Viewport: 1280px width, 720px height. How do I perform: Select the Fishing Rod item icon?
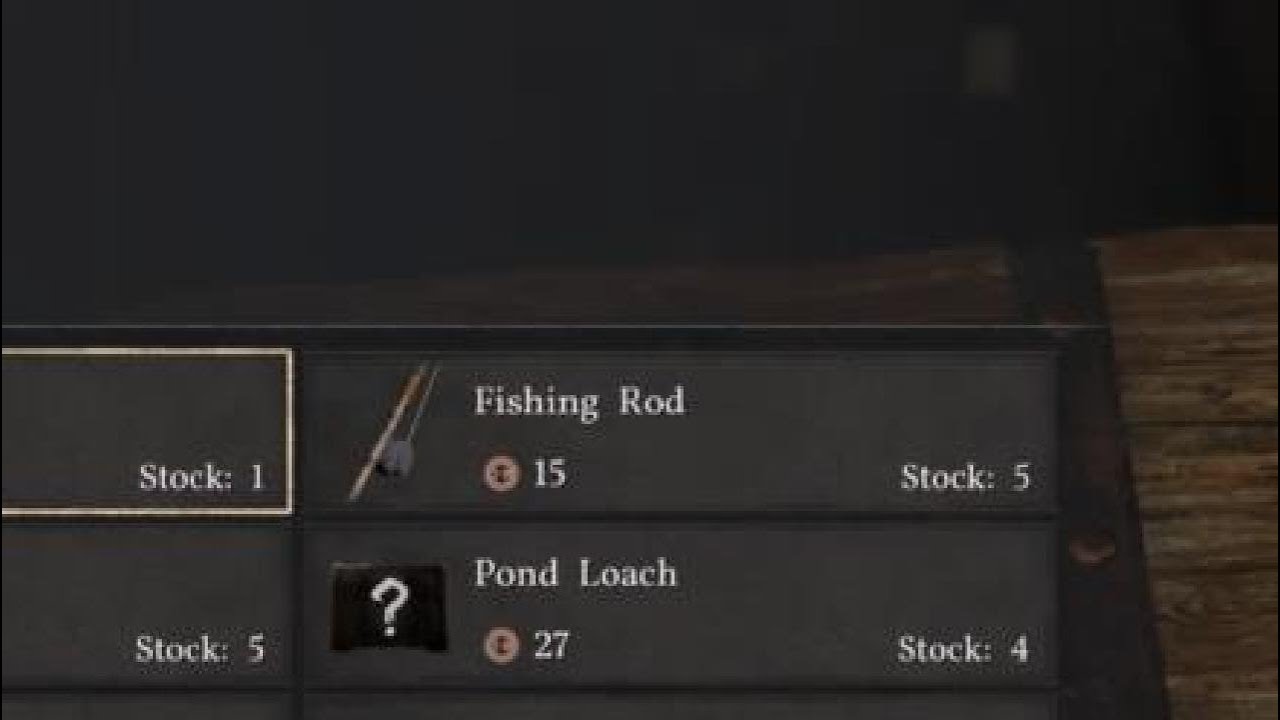[393, 432]
